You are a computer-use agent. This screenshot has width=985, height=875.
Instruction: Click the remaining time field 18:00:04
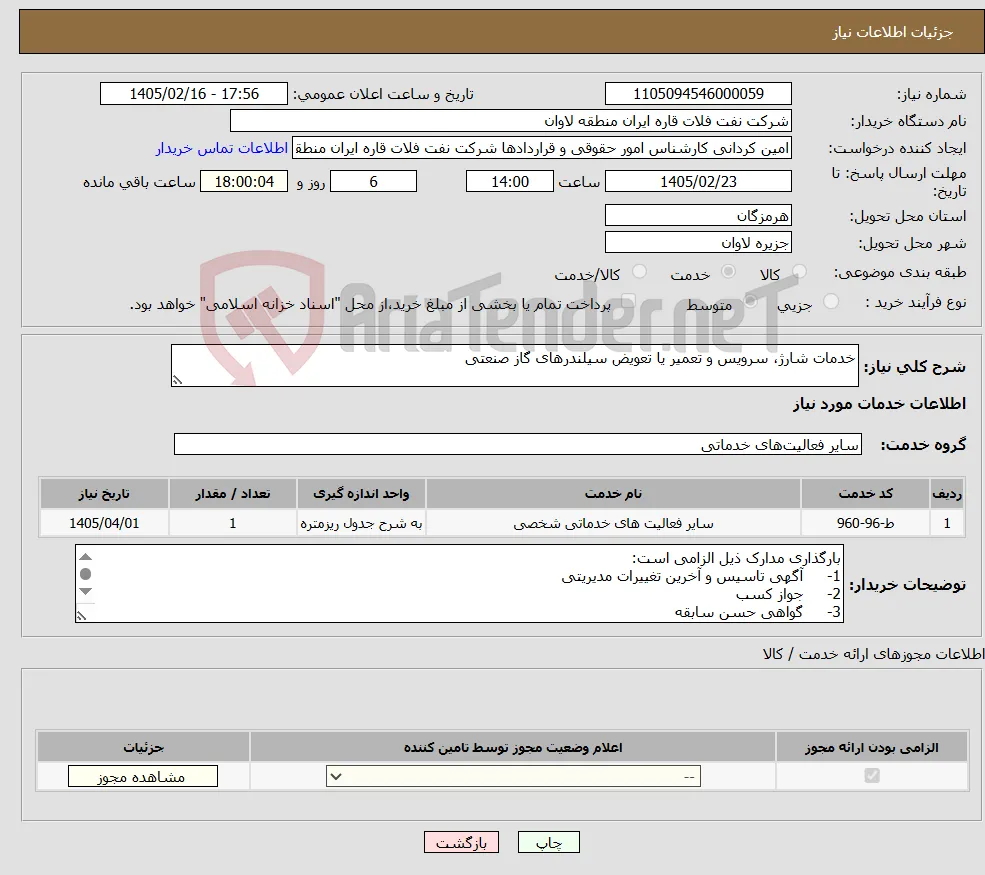tap(244, 182)
